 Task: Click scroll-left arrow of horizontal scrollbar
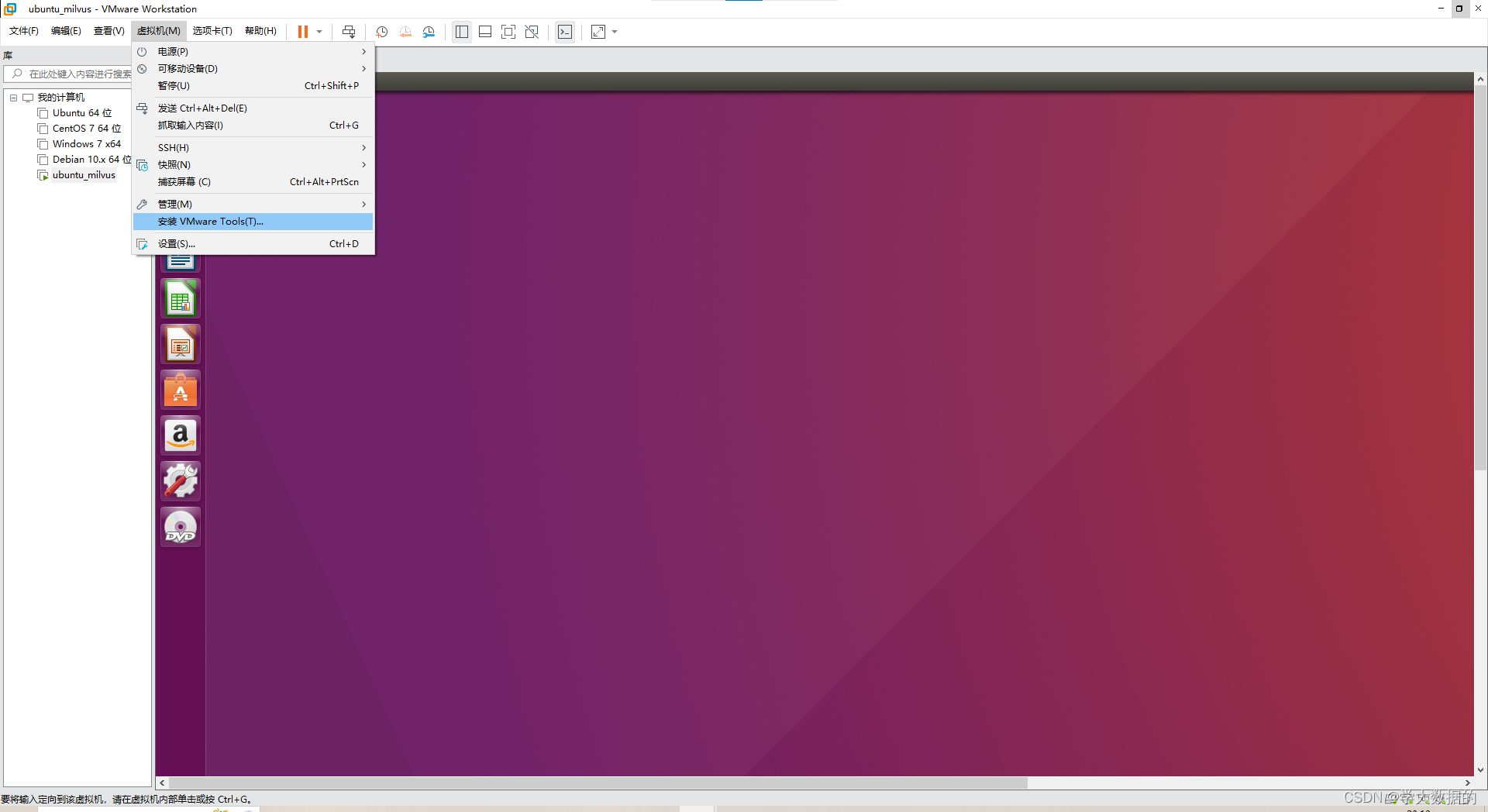162,783
